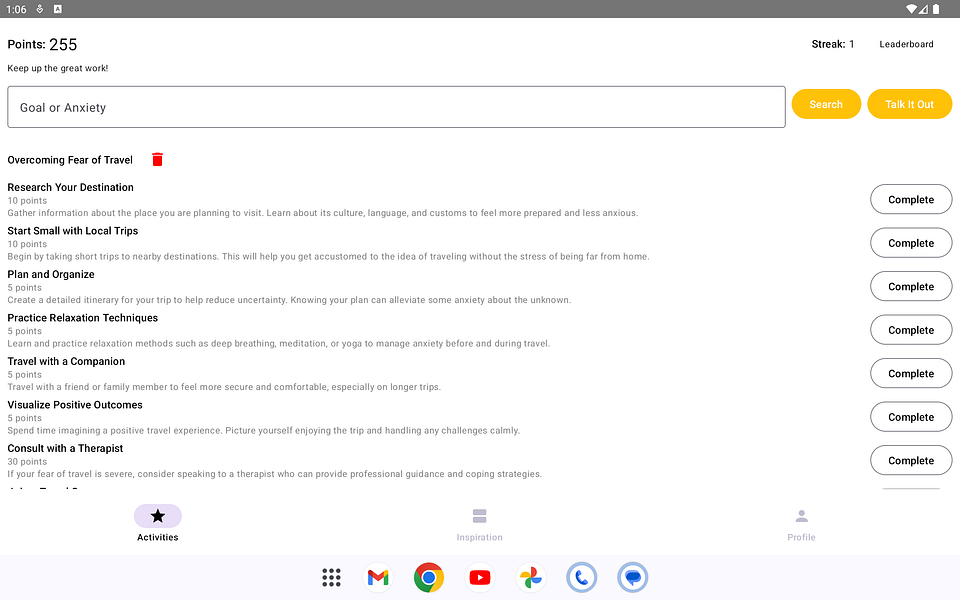The image size is (960, 600).
Task: Complete Research Your Destination activity
Action: [x=911, y=200]
